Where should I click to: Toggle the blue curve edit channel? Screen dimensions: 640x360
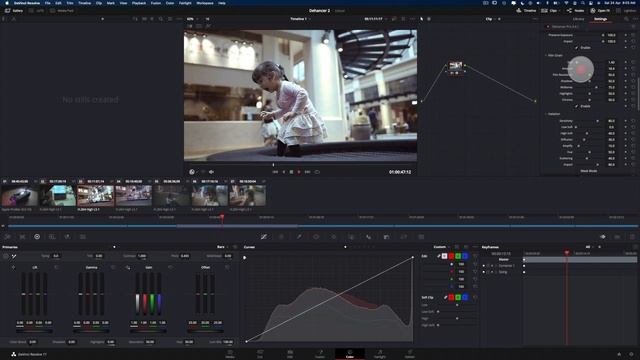(x=465, y=256)
